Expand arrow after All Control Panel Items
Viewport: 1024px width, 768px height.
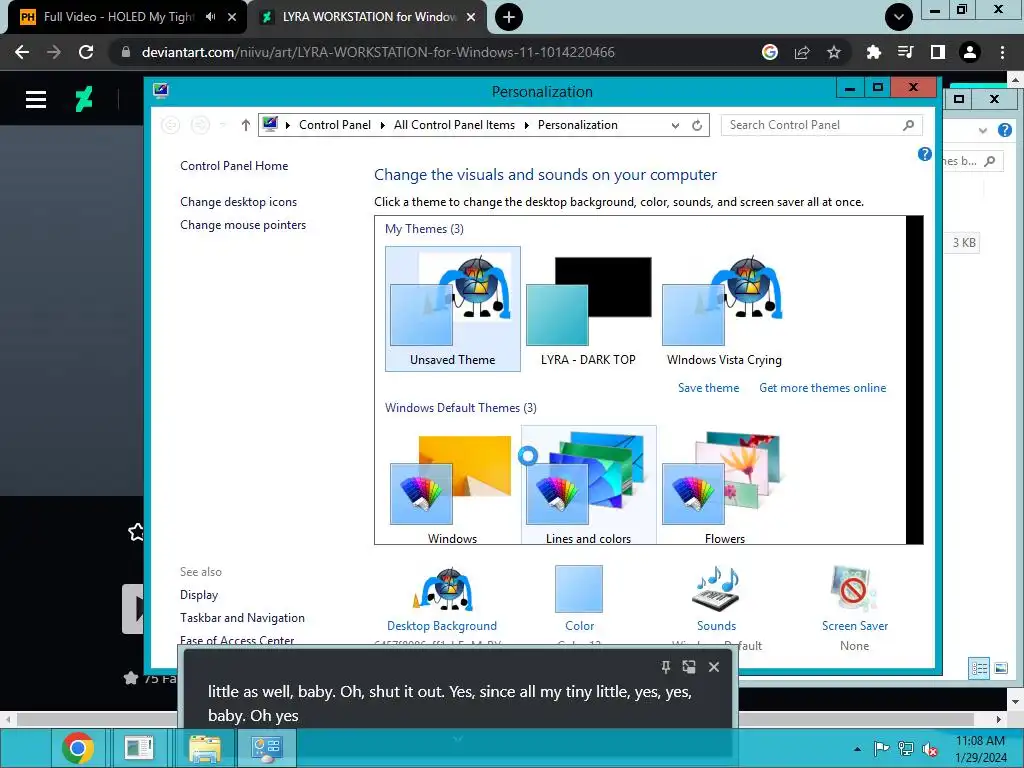[526, 125]
